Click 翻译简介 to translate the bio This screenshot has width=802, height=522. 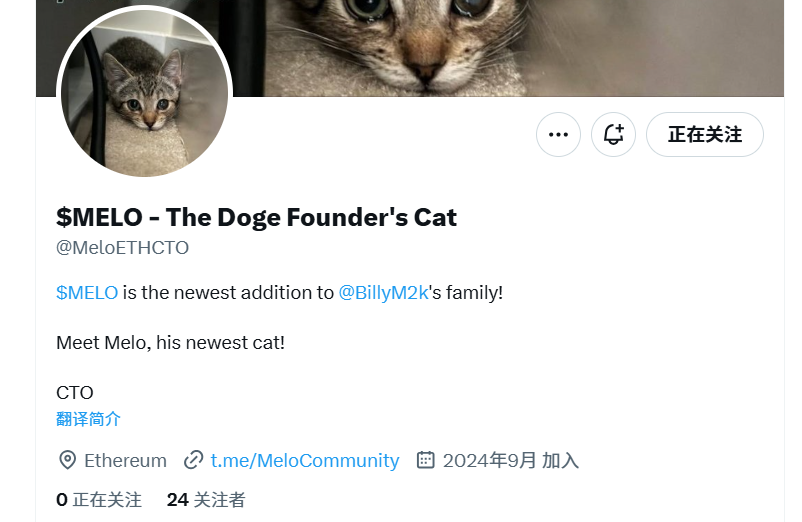(x=88, y=418)
